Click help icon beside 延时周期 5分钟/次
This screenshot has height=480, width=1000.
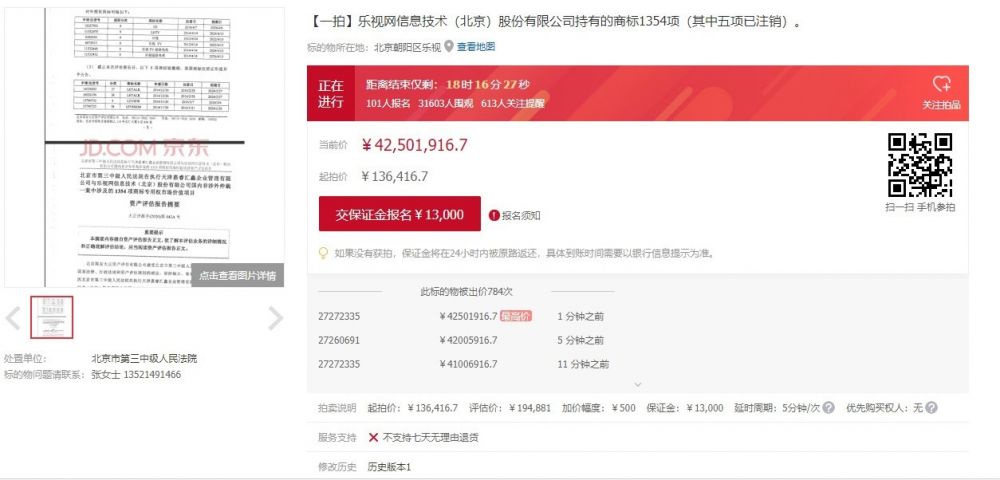(x=829, y=408)
